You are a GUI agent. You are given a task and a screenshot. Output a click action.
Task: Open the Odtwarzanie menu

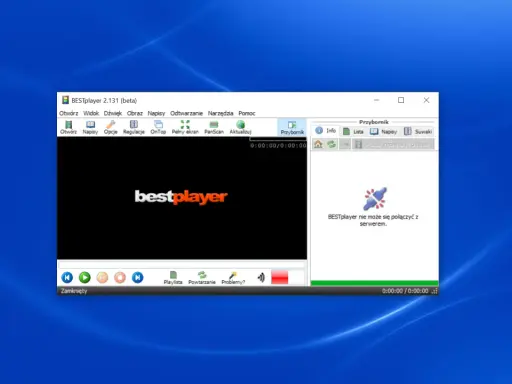click(x=186, y=113)
